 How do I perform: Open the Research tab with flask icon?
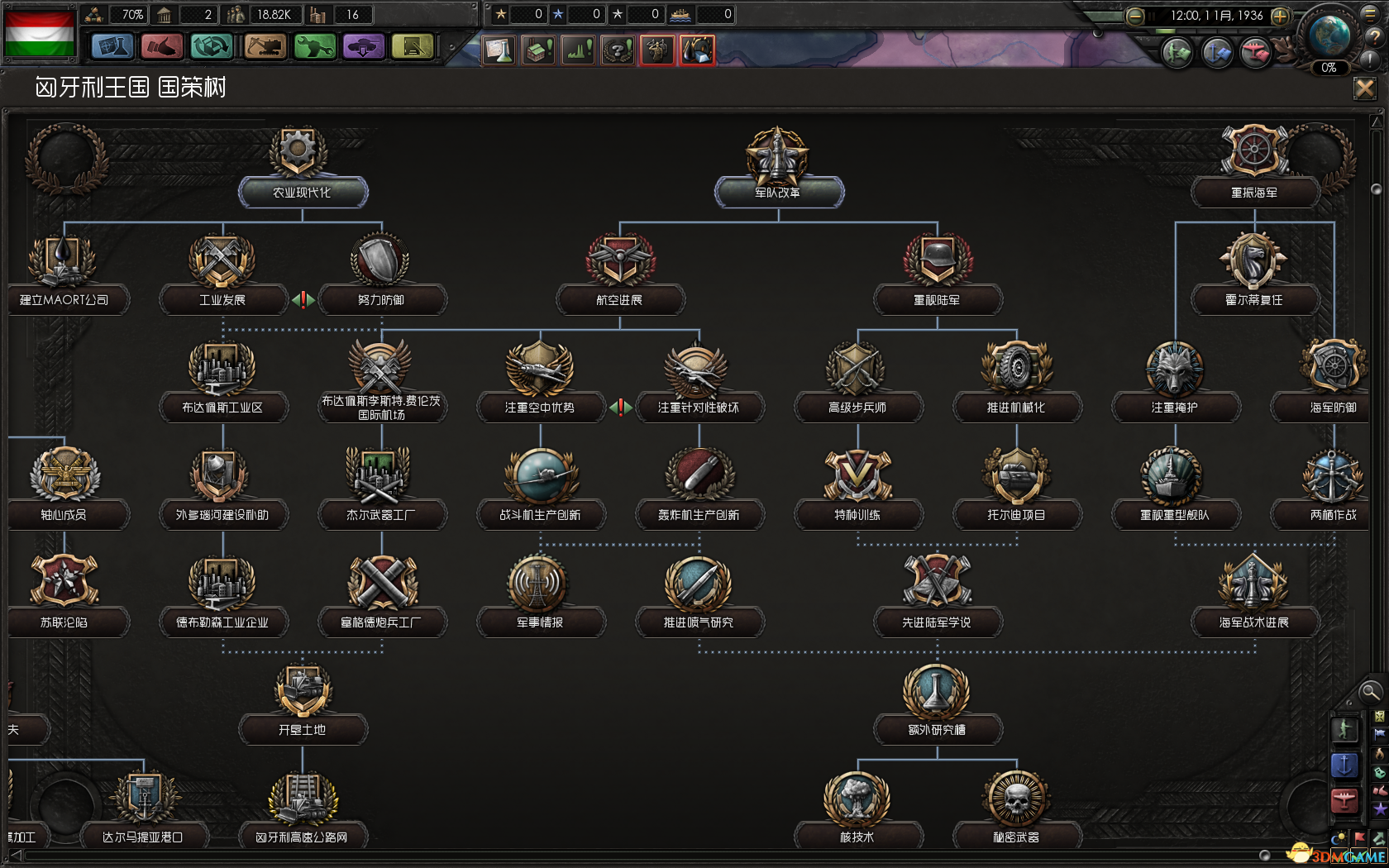pos(112,46)
